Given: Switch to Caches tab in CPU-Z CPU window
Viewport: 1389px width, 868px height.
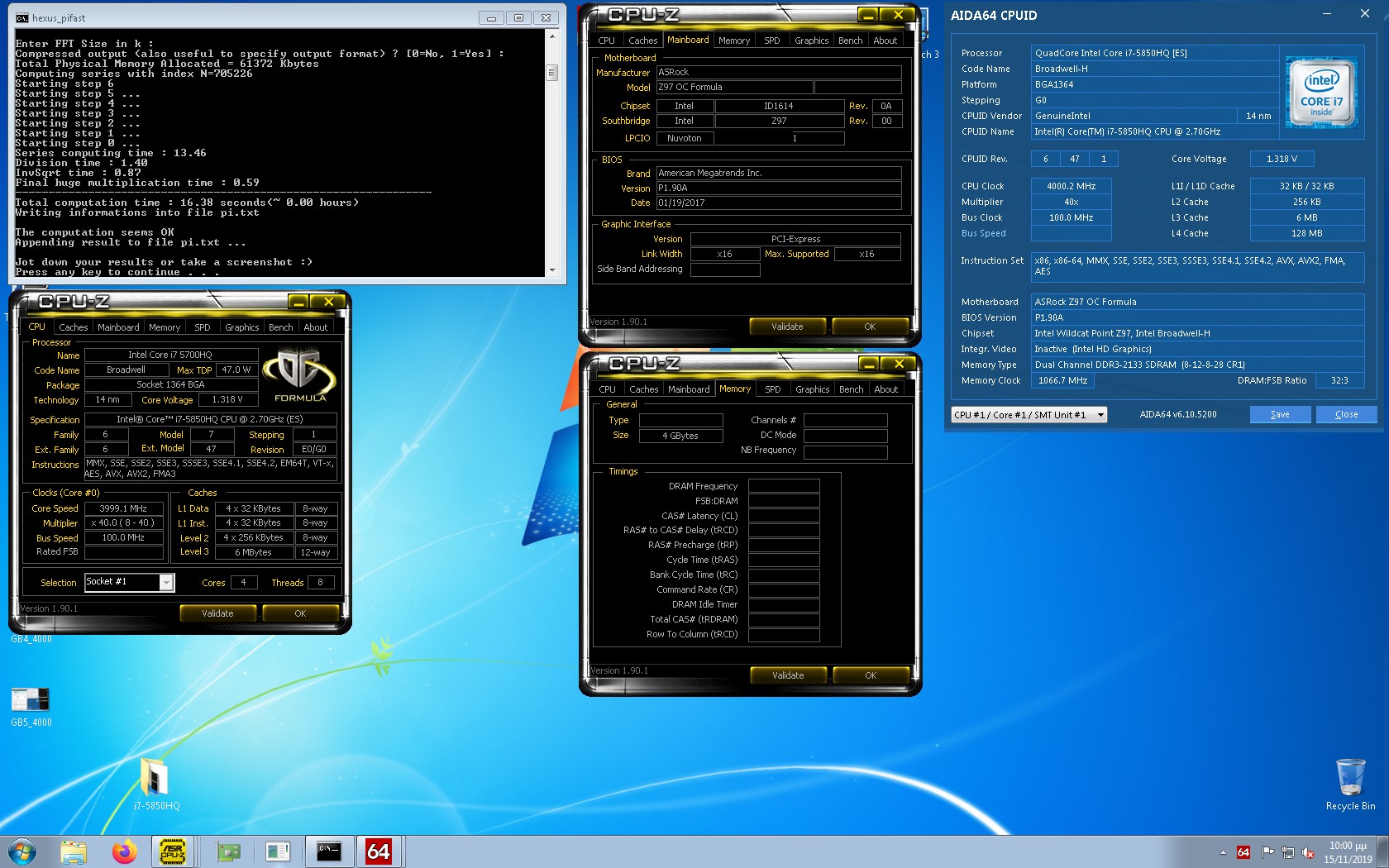Looking at the screenshot, I should 73,327.
